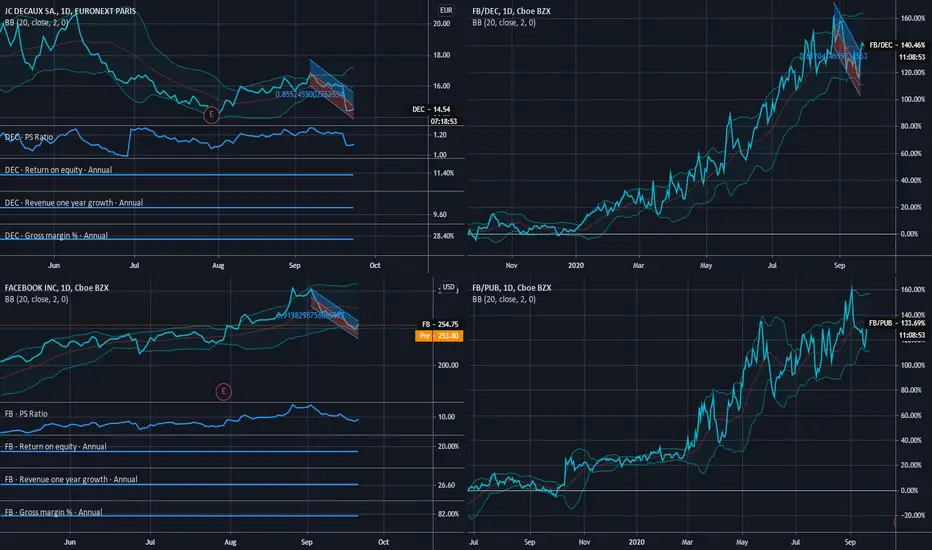Image resolution: width=932 pixels, height=550 pixels.
Task: Click the 11:08:53 countdown on FB/DEC chart
Action: 912,57
